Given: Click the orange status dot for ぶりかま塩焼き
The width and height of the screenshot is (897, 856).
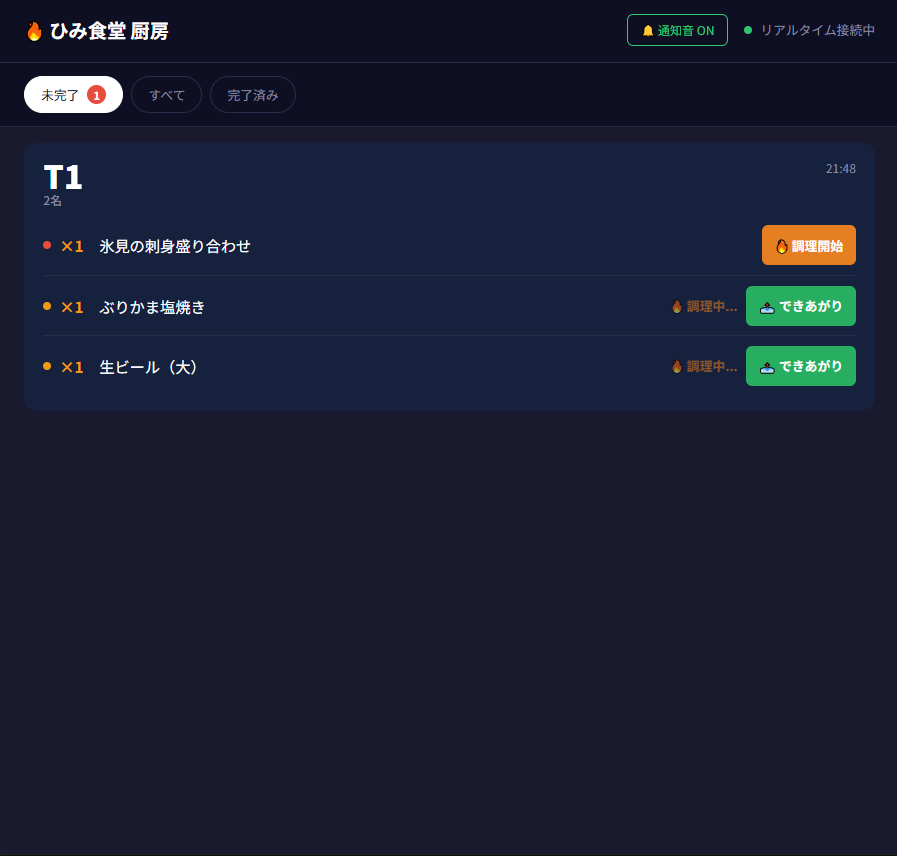Looking at the screenshot, I should coord(47,306).
